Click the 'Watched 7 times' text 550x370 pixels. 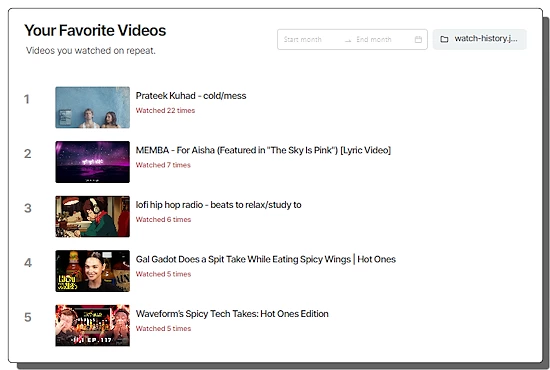[x=163, y=165]
